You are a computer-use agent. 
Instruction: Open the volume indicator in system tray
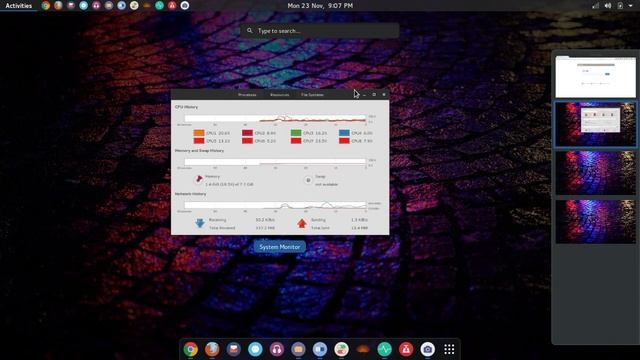click(608, 6)
